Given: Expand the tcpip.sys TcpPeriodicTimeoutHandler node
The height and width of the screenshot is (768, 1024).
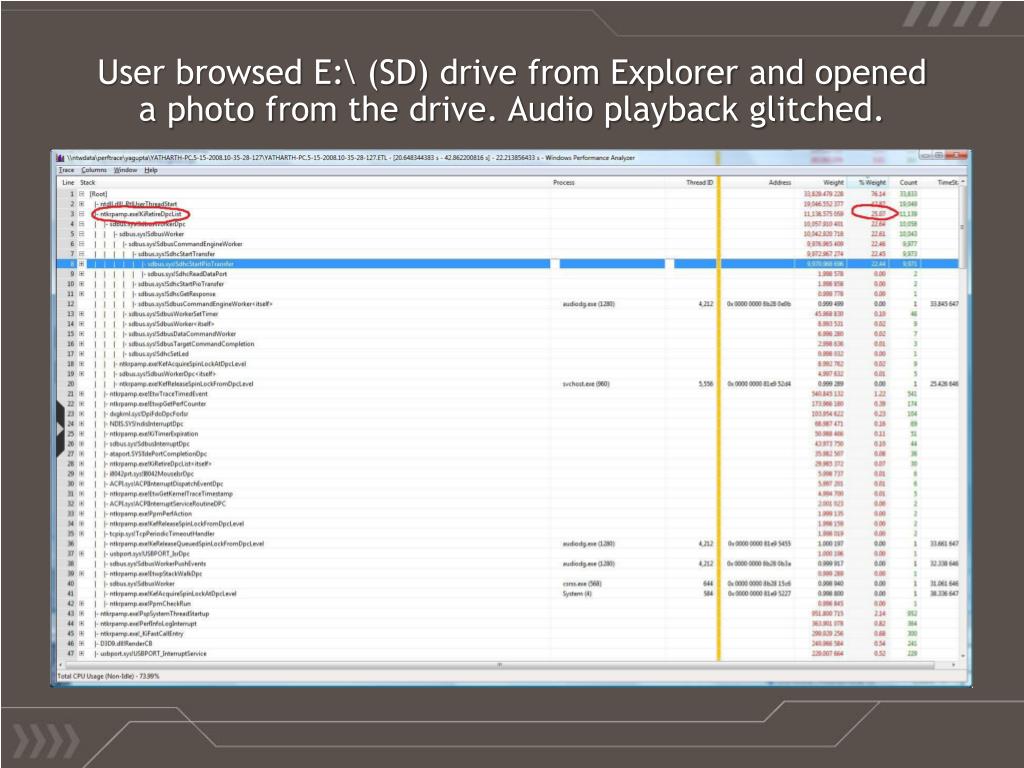Looking at the screenshot, I should point(82,534).
